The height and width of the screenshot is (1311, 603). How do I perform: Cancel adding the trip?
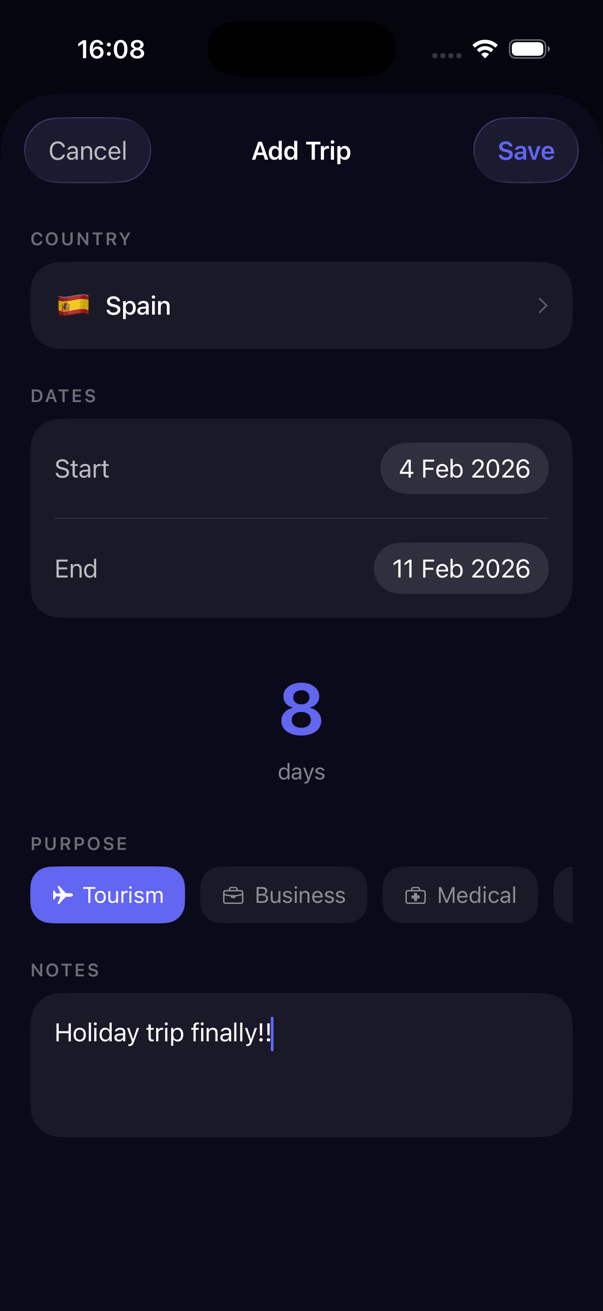pos(87,150)
